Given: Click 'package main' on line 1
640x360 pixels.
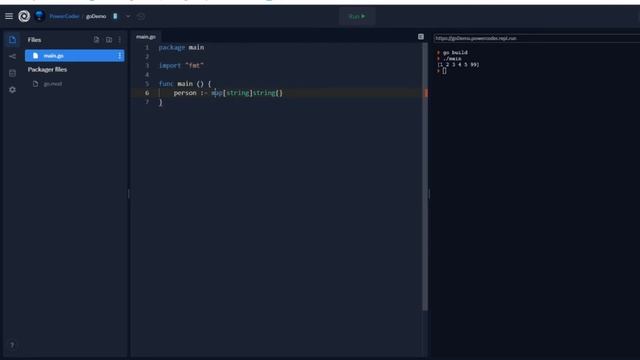Looking at the screenshot, I should pyautogui.click(x=181, y=47).
